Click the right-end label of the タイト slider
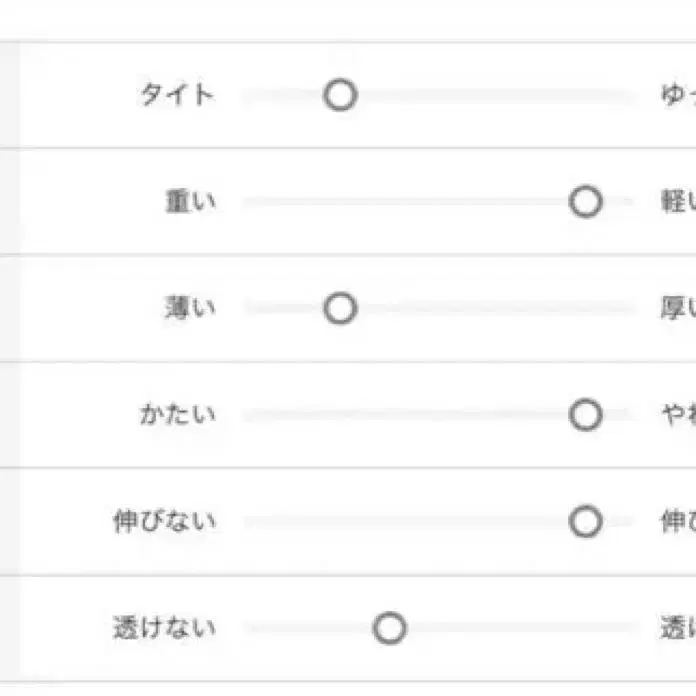This screenshot has width=696, height=696. pos(677,96)
